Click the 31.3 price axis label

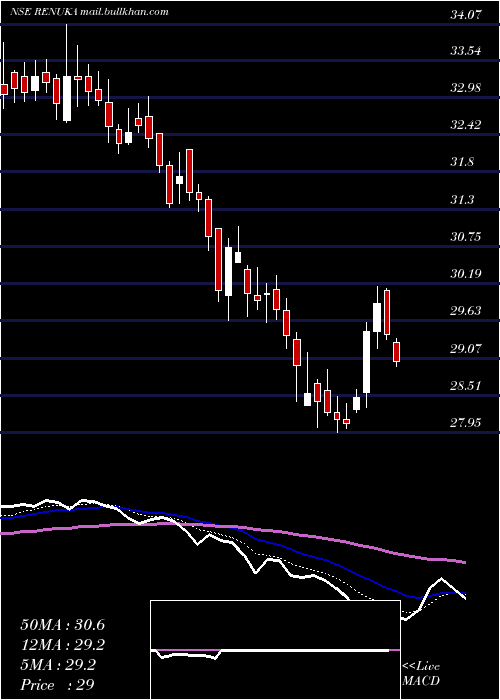click(462, 200)
